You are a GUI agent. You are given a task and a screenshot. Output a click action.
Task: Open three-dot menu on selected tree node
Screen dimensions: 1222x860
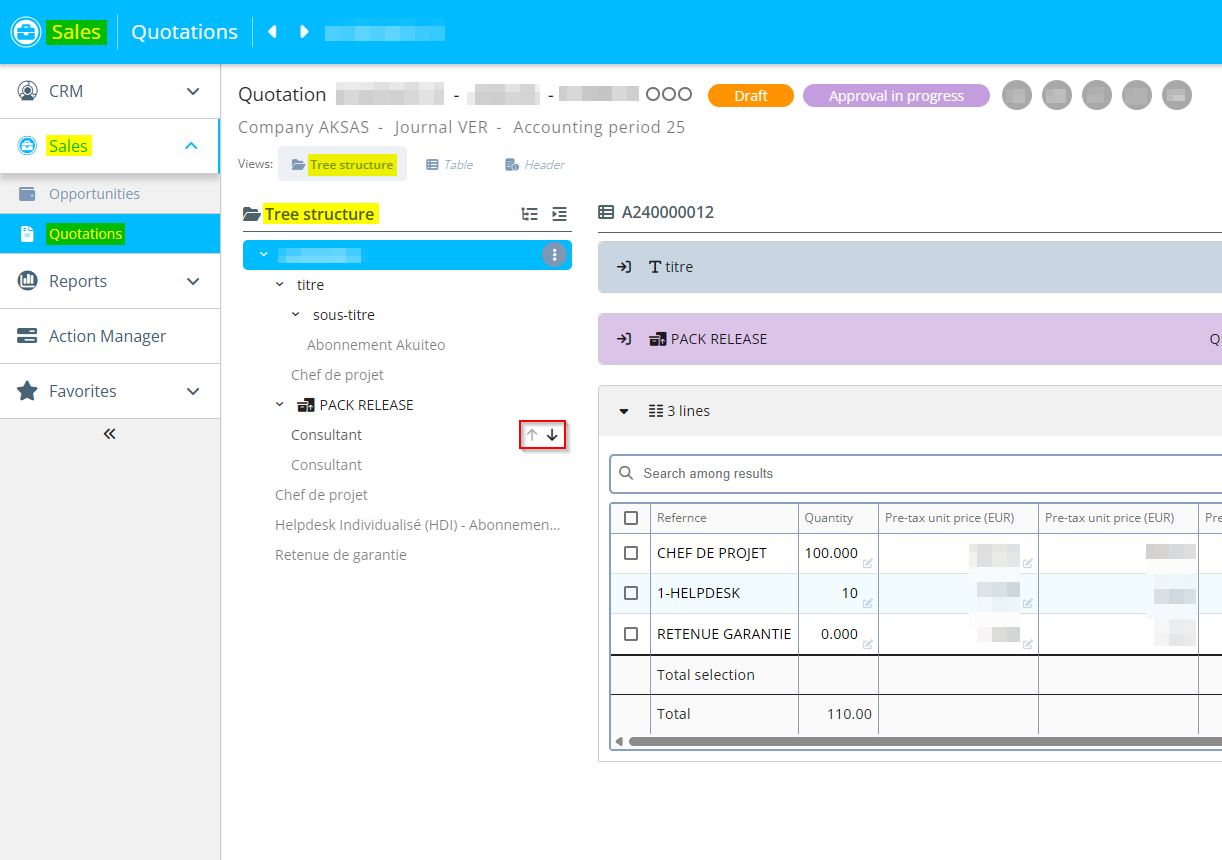tap(554, 255)
